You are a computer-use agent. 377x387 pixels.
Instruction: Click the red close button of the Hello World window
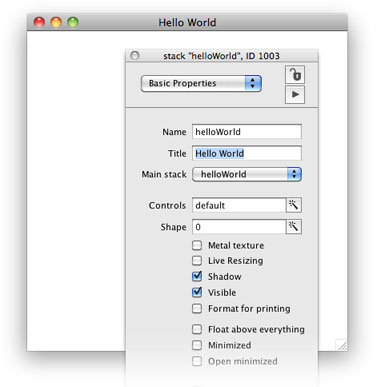(x=39, y=22)
